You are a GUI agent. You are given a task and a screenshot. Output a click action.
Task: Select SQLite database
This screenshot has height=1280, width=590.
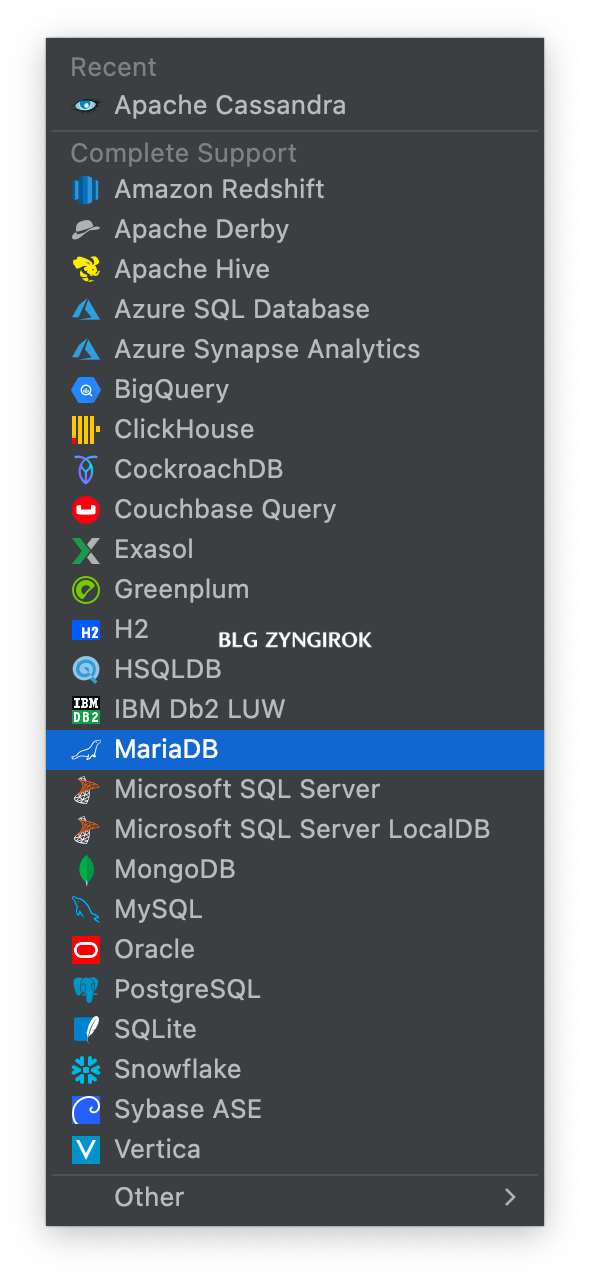295,1029
